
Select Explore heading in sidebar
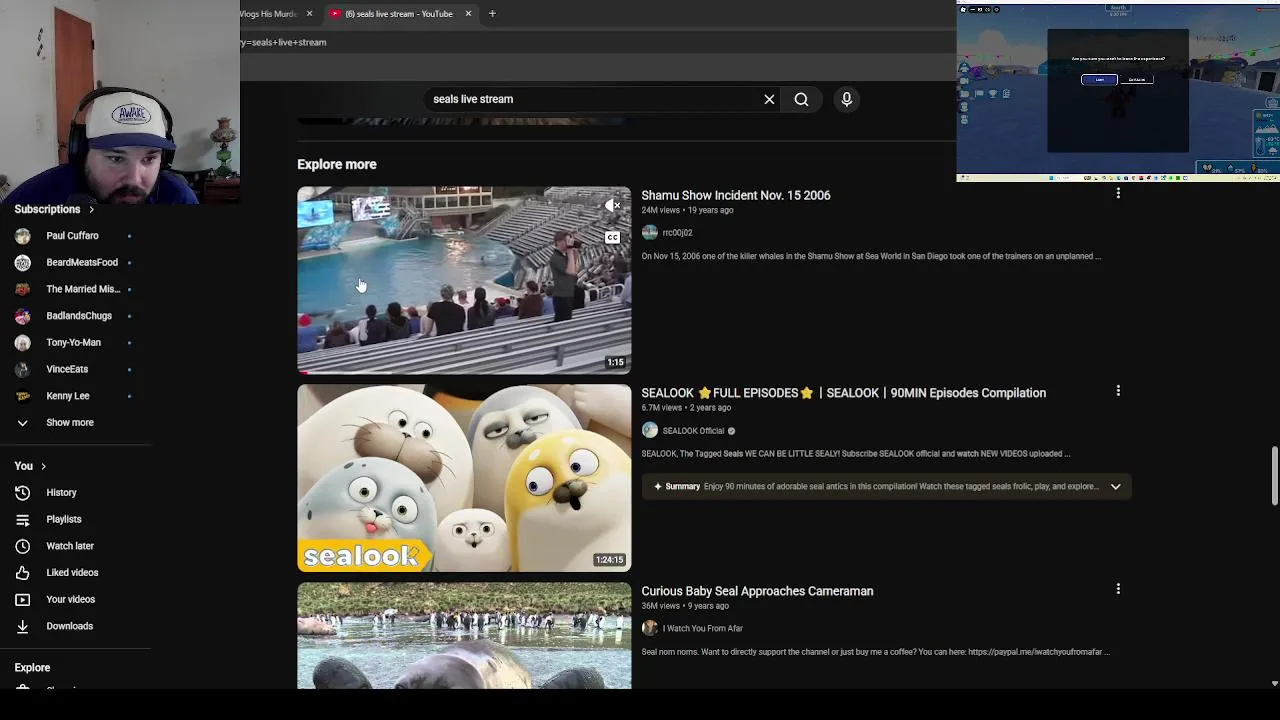(x=32, y=668)
